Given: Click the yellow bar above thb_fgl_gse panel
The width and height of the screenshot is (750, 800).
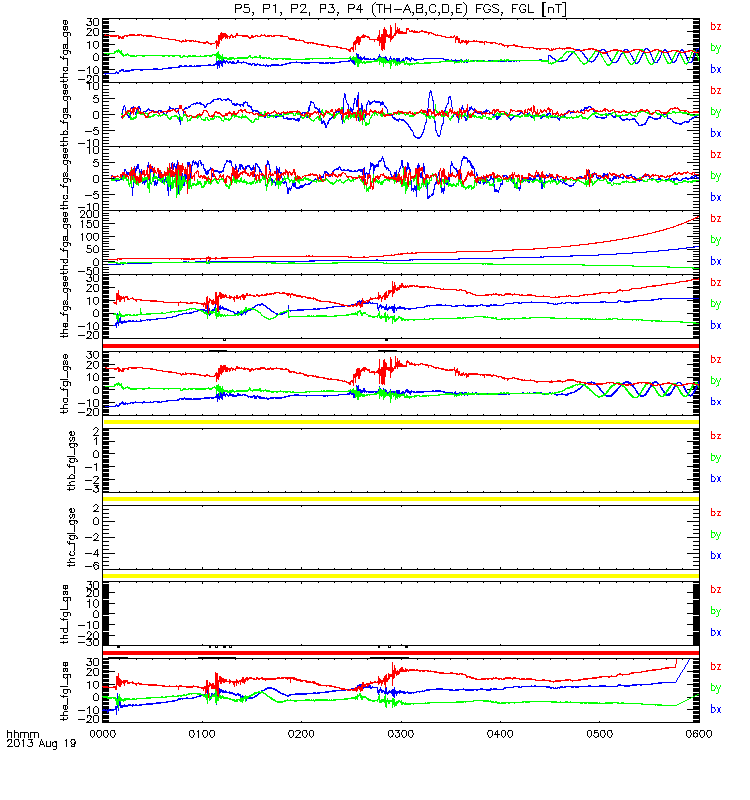Looking at the screenshot, I should [x=401, y=422].
